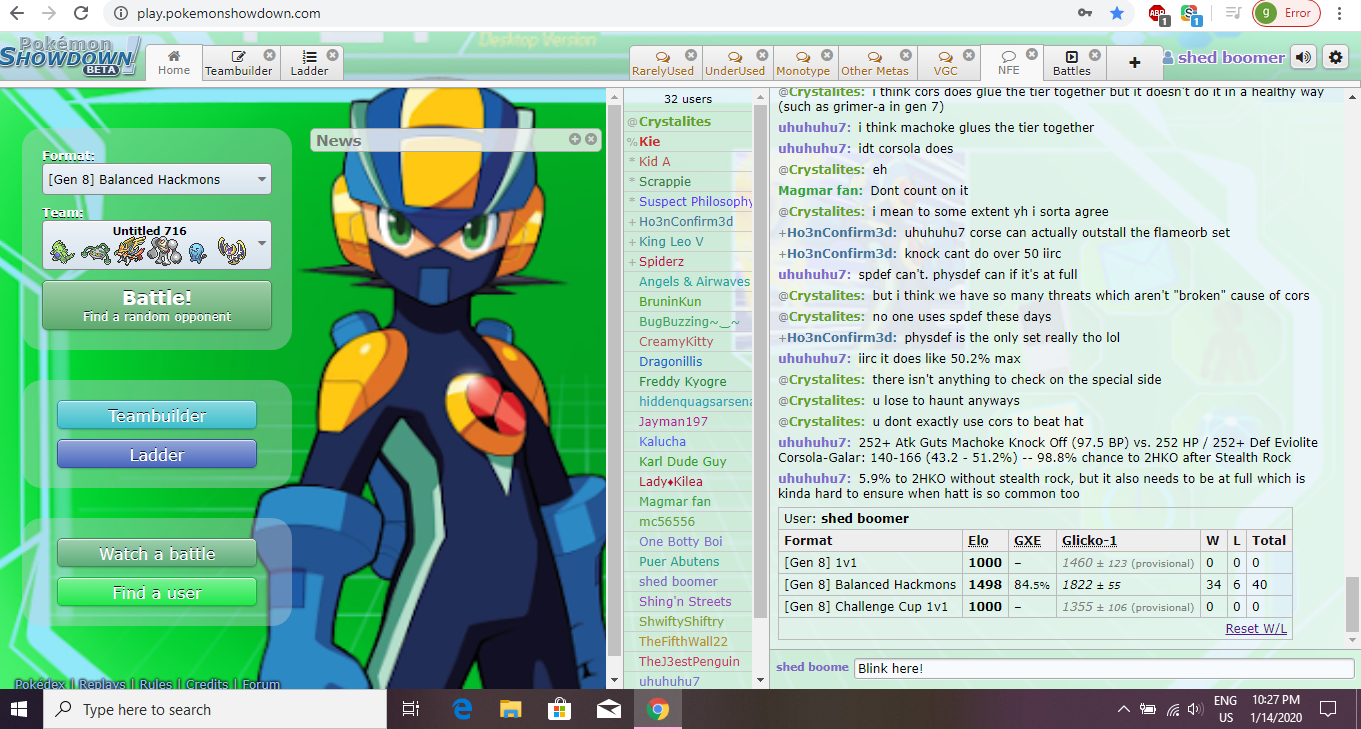This screenshot has width=1361, height=729.
Task: Open the Credits footer link
Action: click(208, 684)
